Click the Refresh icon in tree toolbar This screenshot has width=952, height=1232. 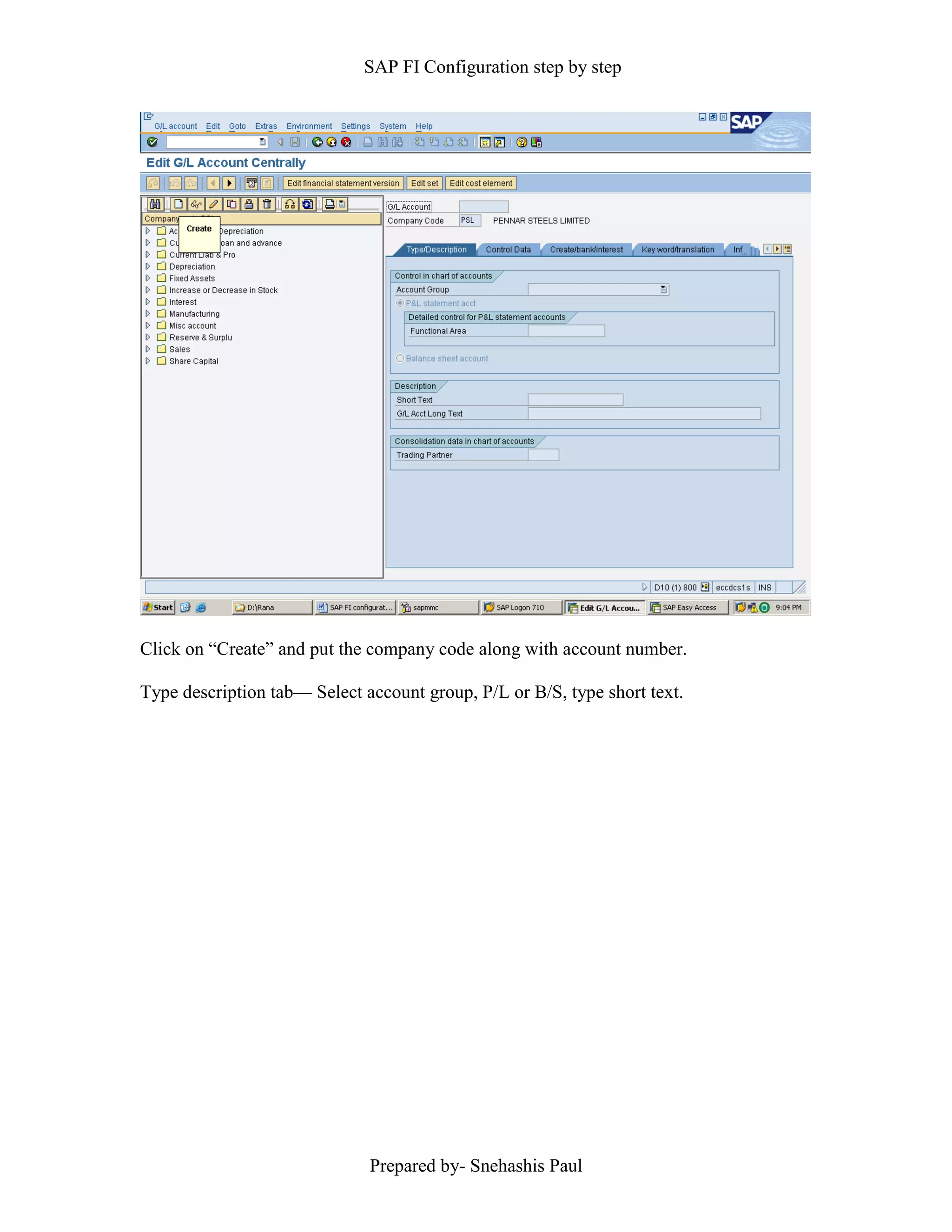(307, 204)
